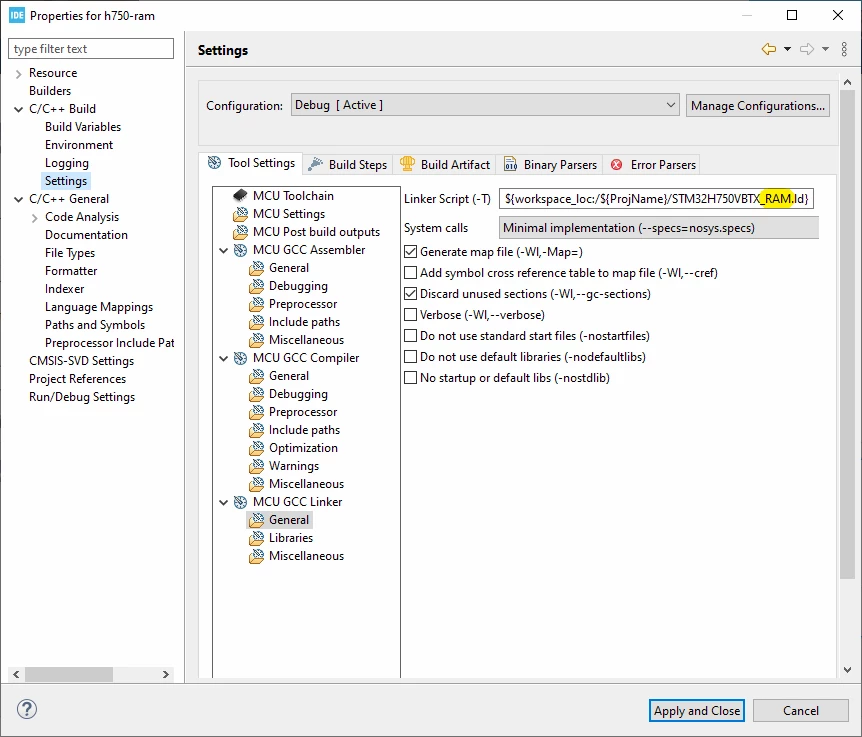Switch to the Error Parsers tab
This screenshot has width=862, height=737.
pos(652,164)
